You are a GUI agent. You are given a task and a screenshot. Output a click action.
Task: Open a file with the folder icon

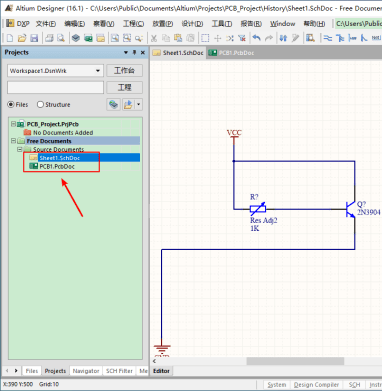(x=22, y=38)
